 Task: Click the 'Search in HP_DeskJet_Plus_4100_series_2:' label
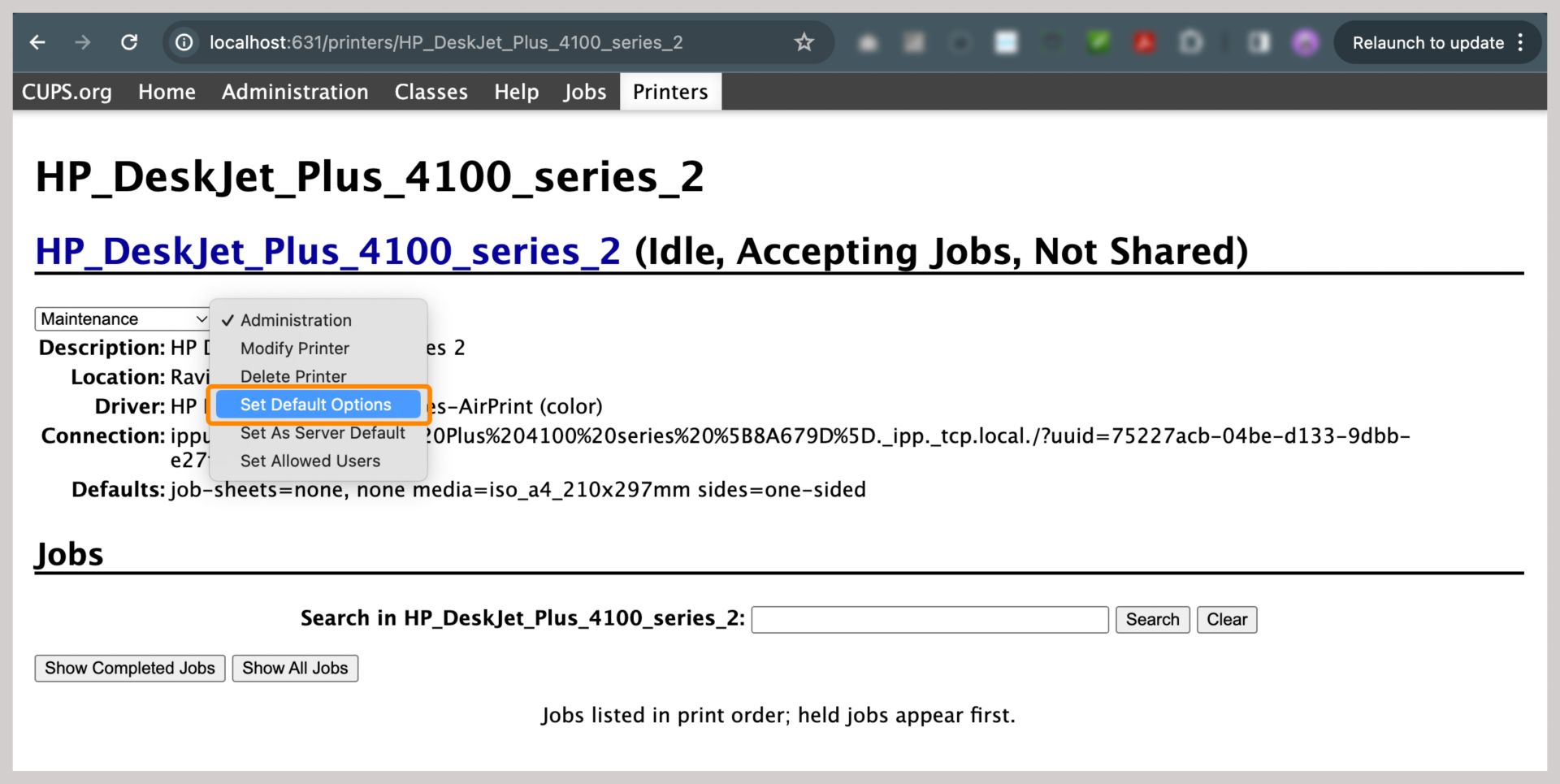click(x=522, y=618)
